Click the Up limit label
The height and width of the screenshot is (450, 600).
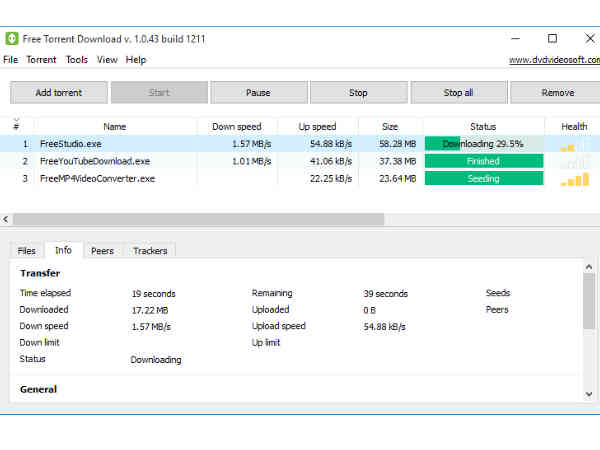point(266,342)
